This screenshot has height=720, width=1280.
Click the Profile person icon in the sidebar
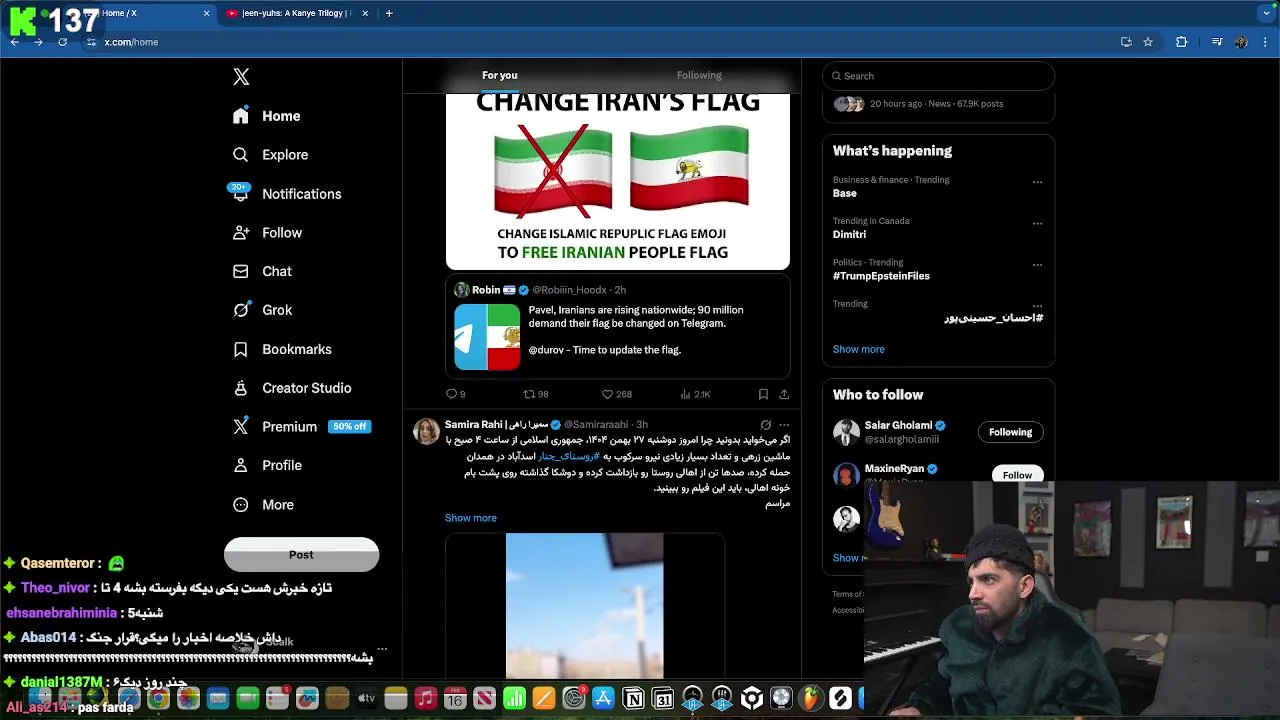pyautogui.click(x=240, y=465)
